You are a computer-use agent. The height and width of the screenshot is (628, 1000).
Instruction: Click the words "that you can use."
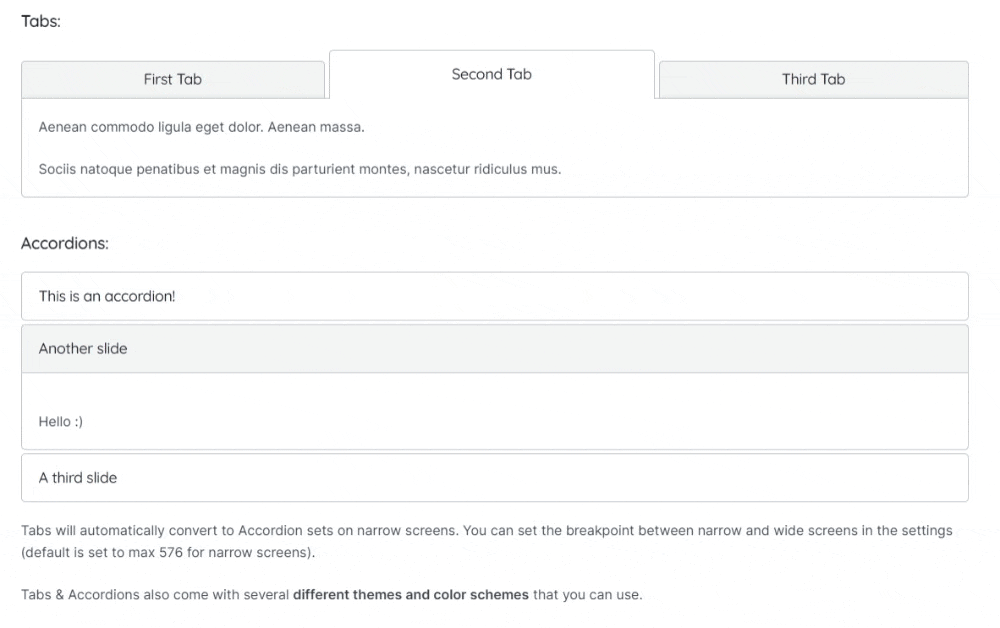pyautogui.click(x=587, y=595)
